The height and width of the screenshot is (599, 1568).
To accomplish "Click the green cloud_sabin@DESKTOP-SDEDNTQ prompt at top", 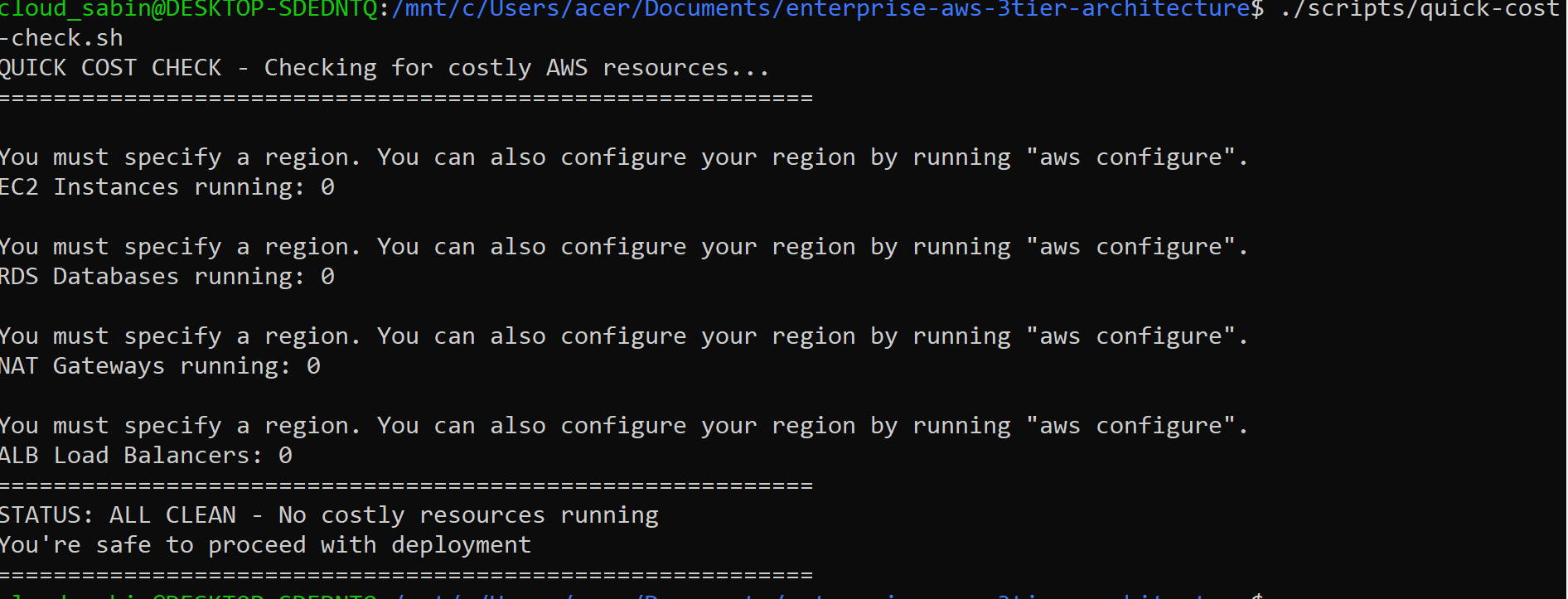I will [189, 9].
